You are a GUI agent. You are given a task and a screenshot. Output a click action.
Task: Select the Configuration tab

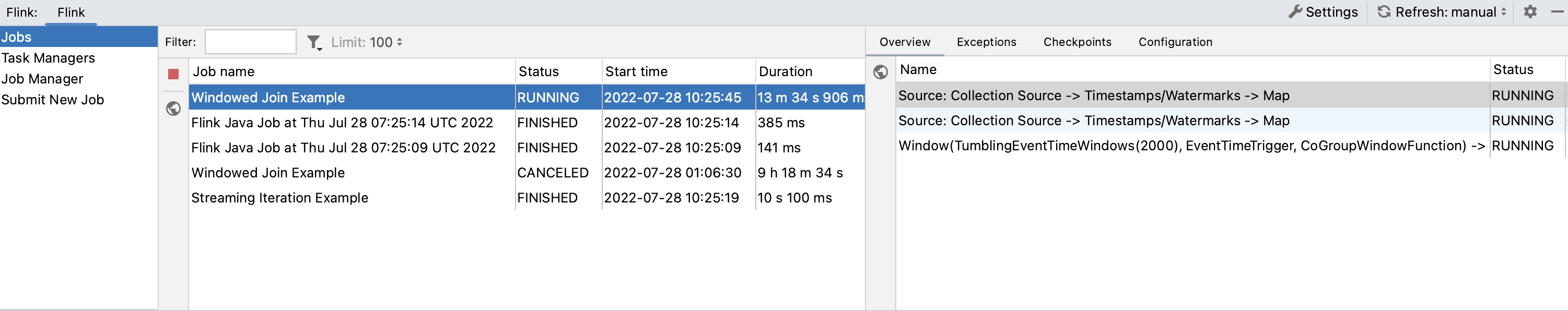[x=1175, y=42]
